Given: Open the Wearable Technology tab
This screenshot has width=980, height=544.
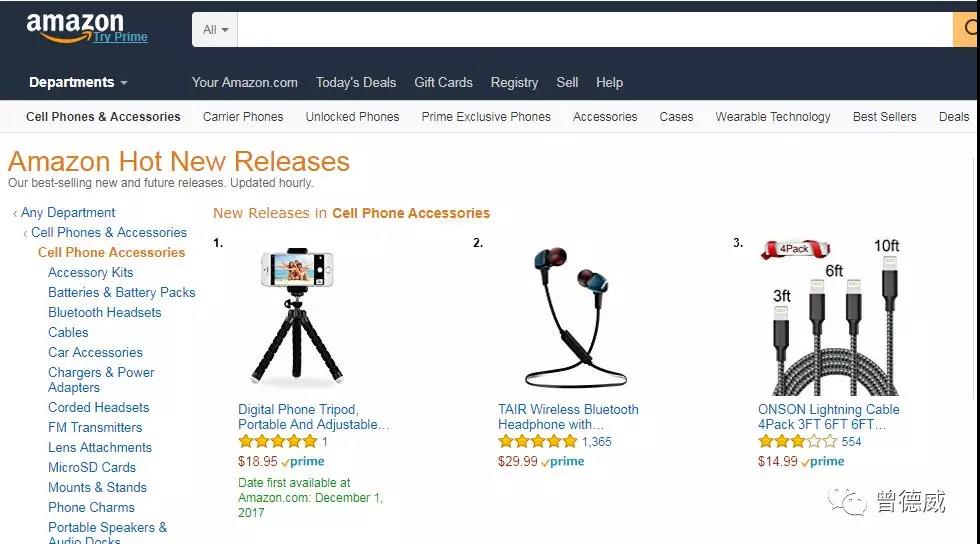Looking at the screenshot, I should coord(772,116).
